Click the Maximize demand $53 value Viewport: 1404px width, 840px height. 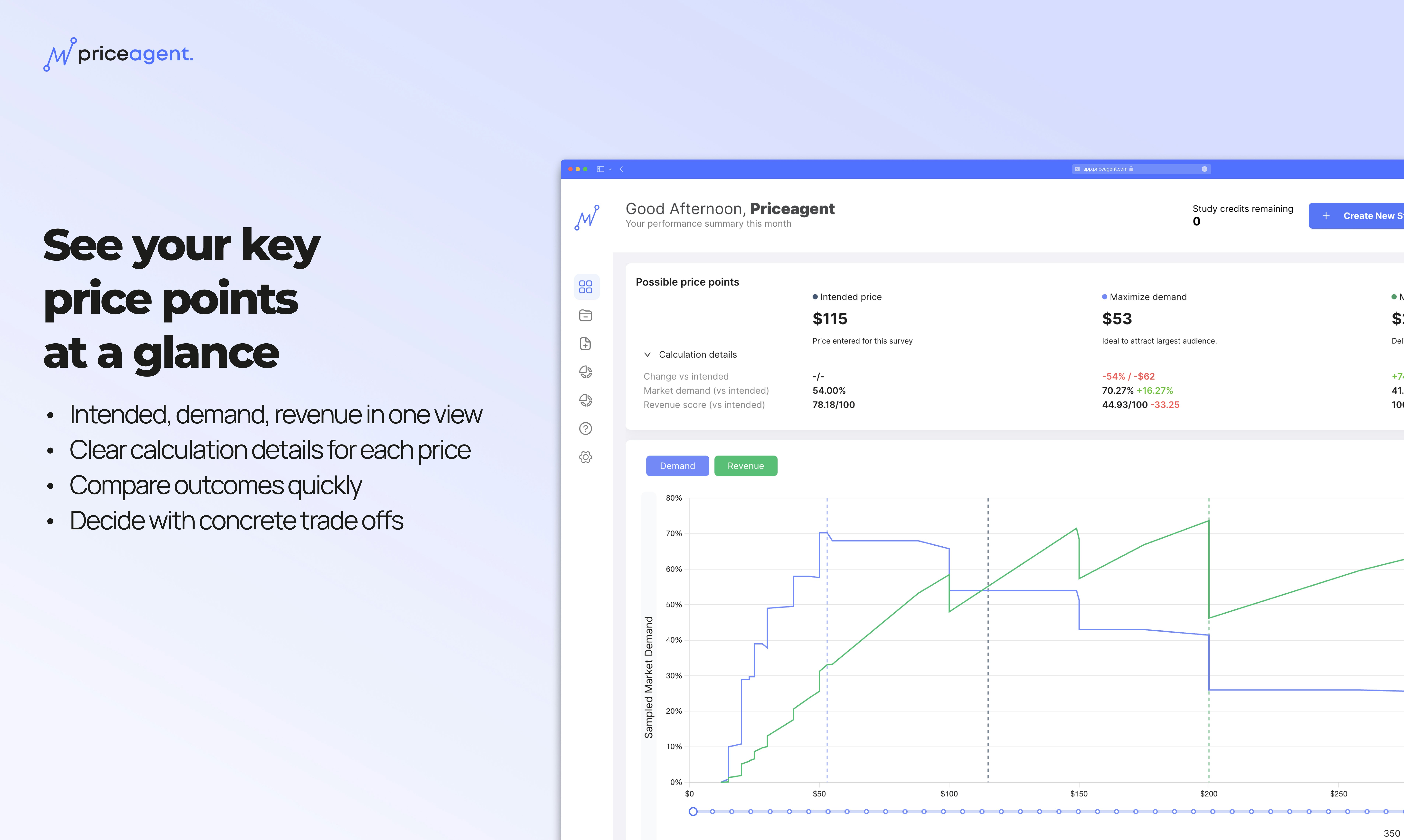click(x=1116, y=319)
